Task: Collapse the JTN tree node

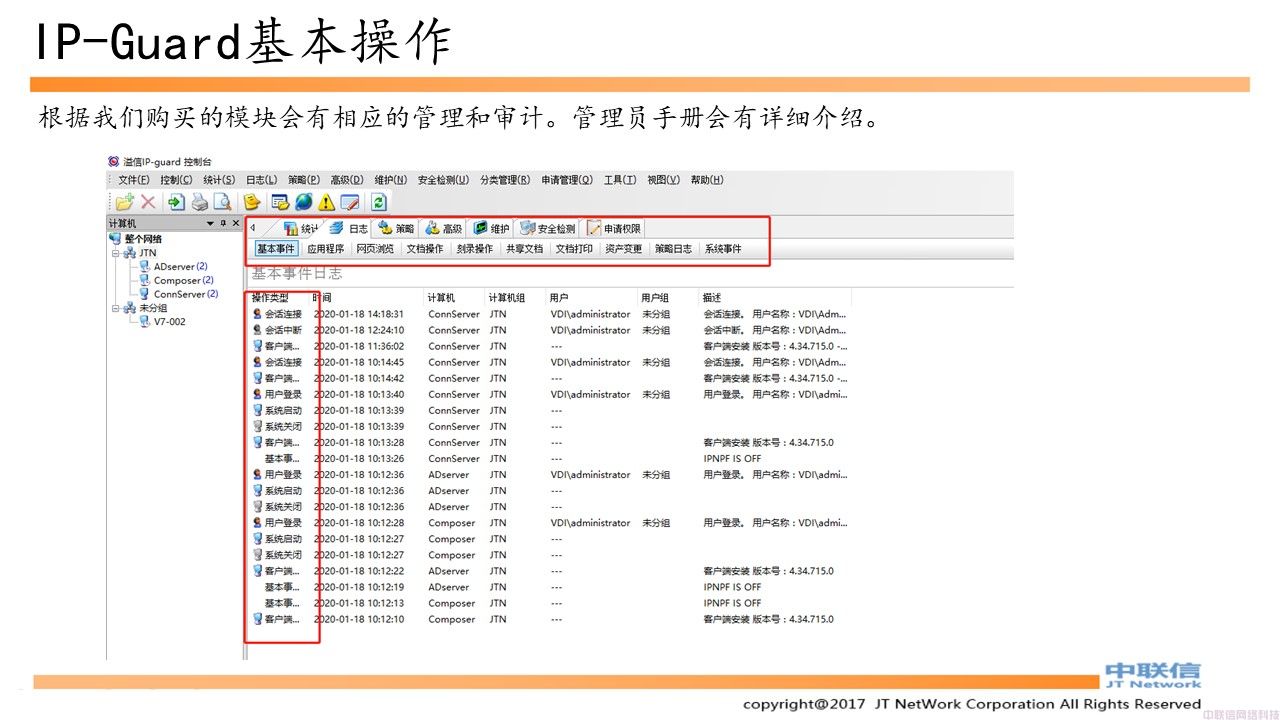Action: pos(116,253)
